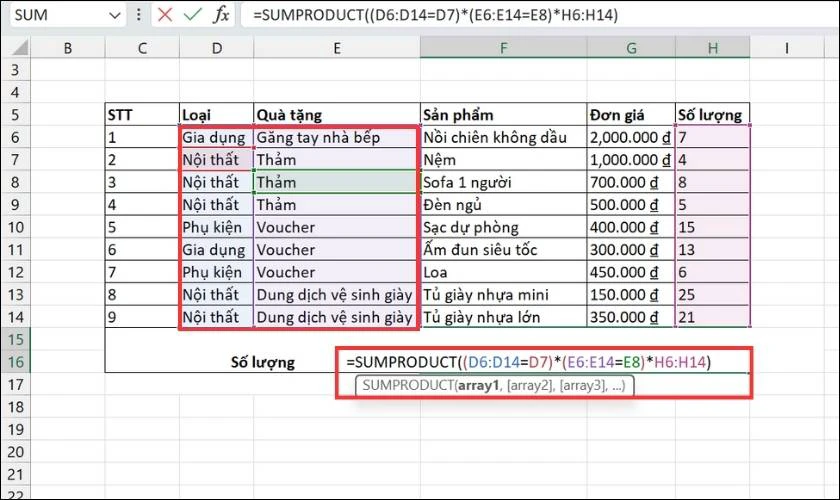Click the 700.000 đ price cell
This screenshot has height=500, width=840.
pos(631,182)
